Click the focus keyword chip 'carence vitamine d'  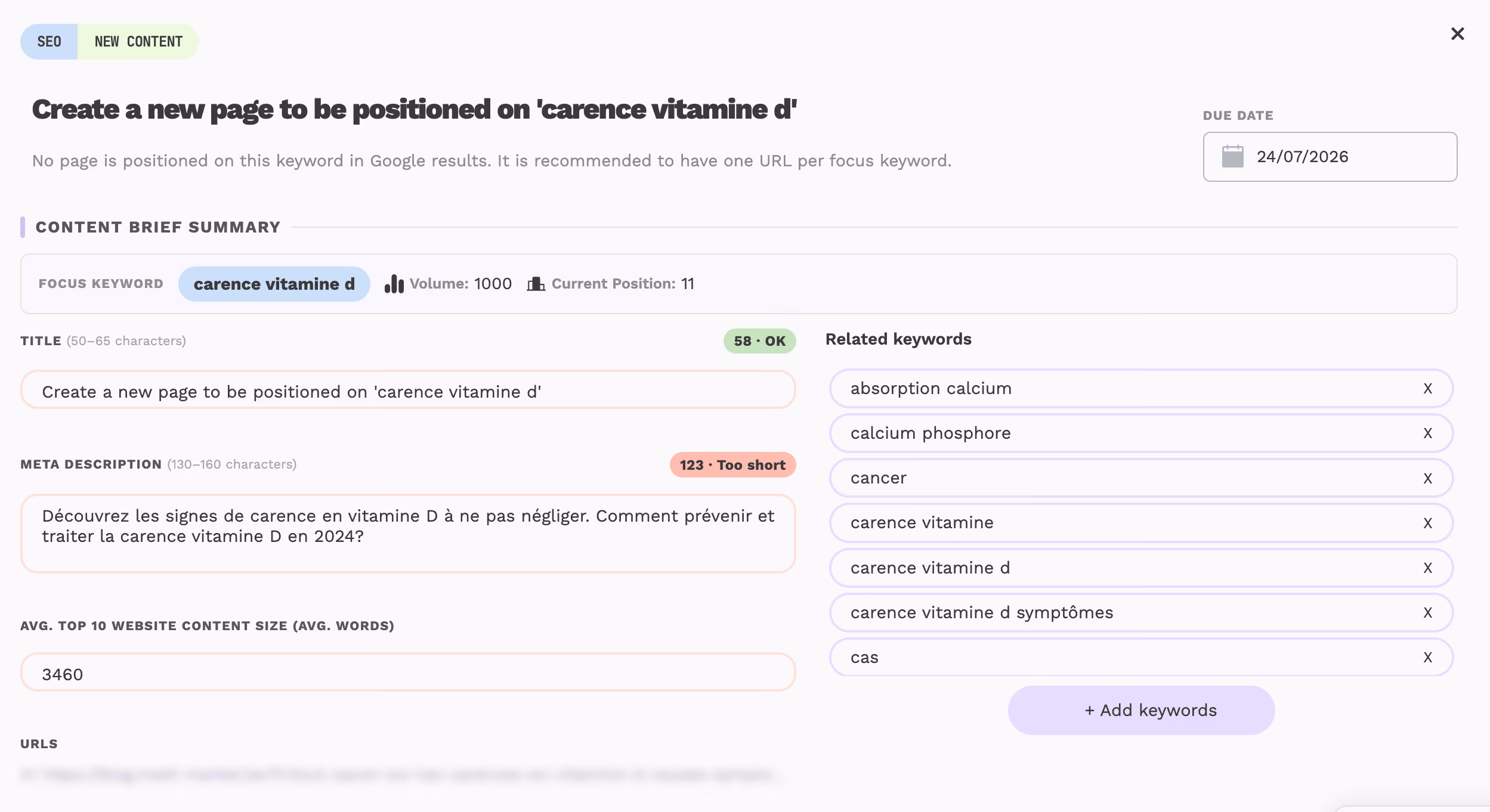[274, 284]
